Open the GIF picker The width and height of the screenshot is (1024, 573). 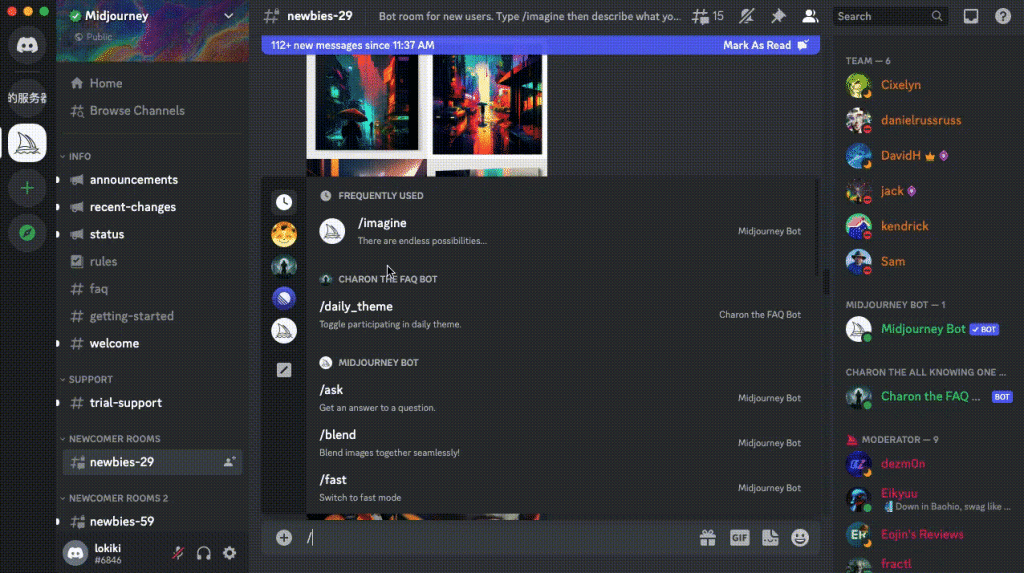click(739, 538)
